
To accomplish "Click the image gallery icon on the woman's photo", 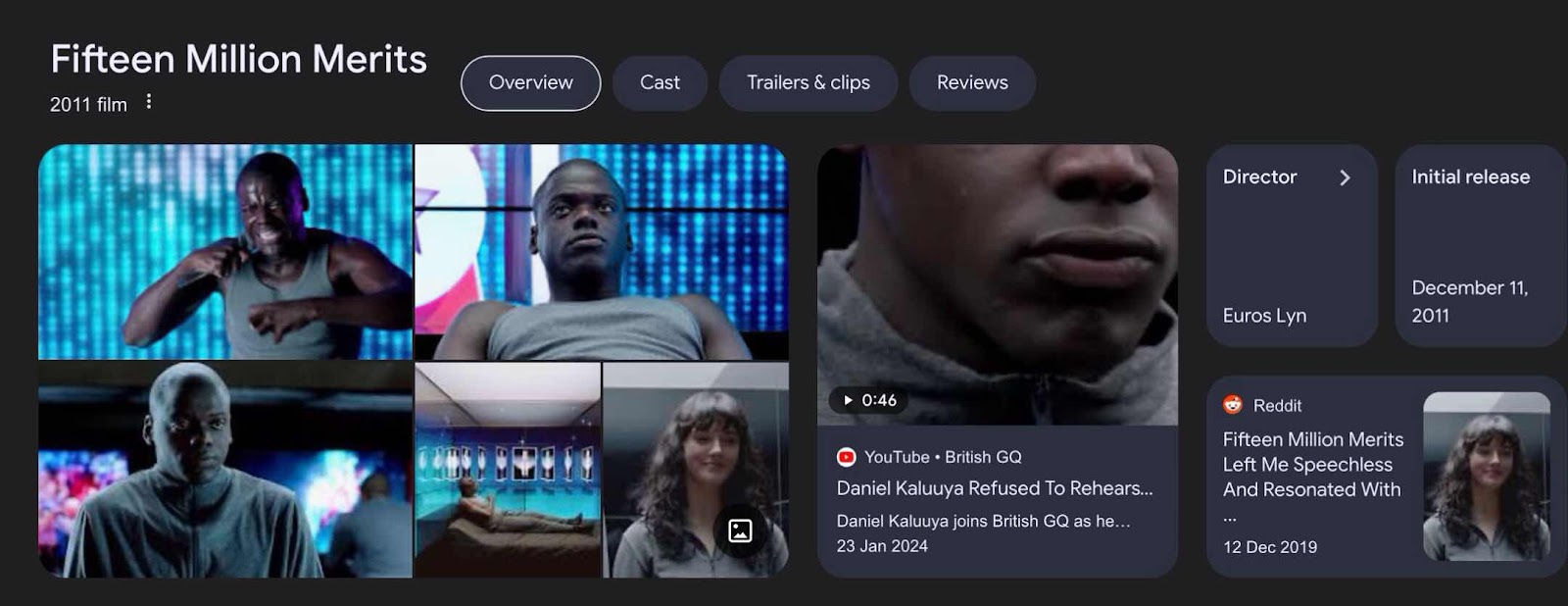I will pos(740,530).
